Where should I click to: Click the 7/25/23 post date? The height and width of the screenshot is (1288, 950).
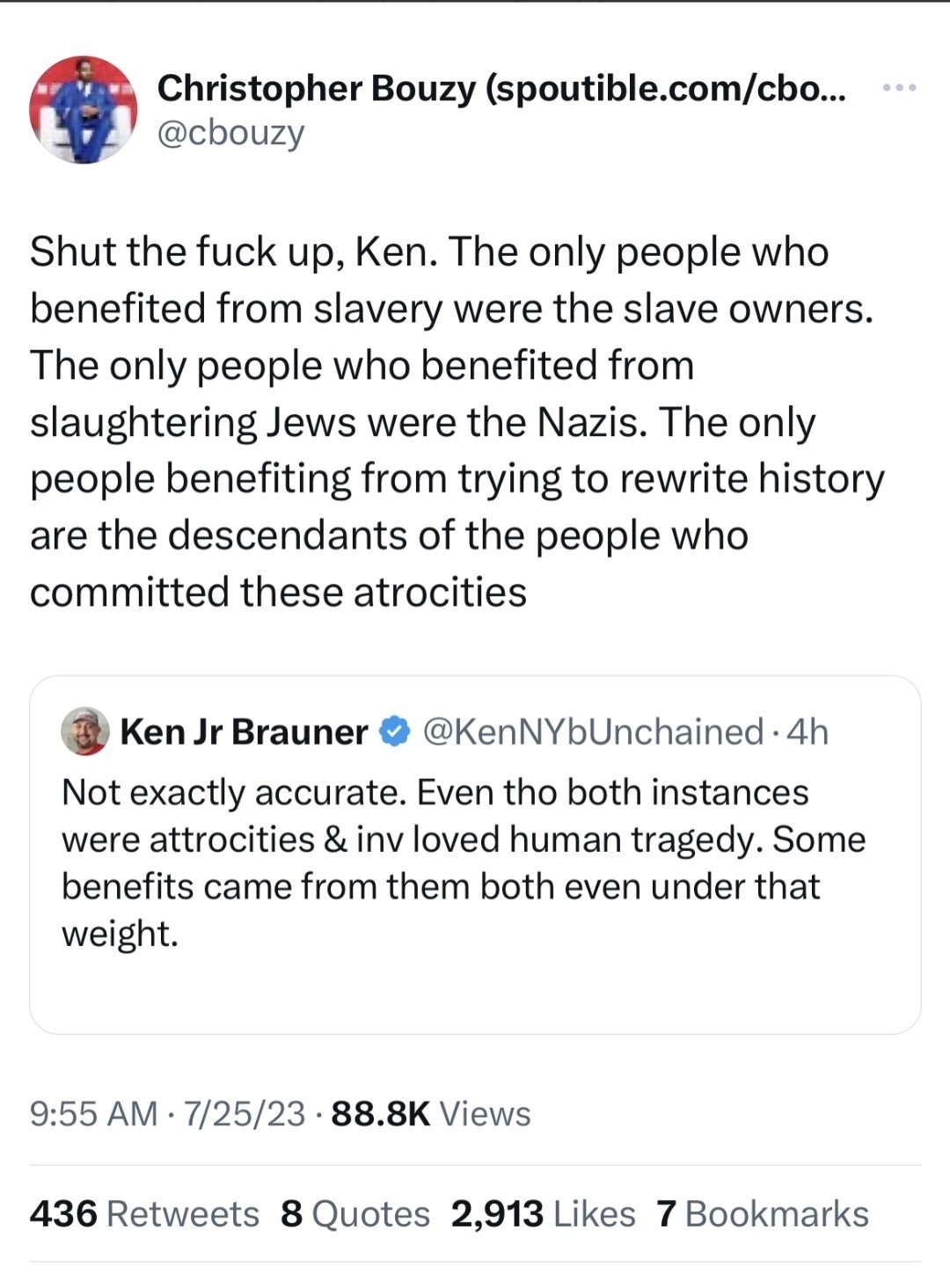pos(244,1114)
